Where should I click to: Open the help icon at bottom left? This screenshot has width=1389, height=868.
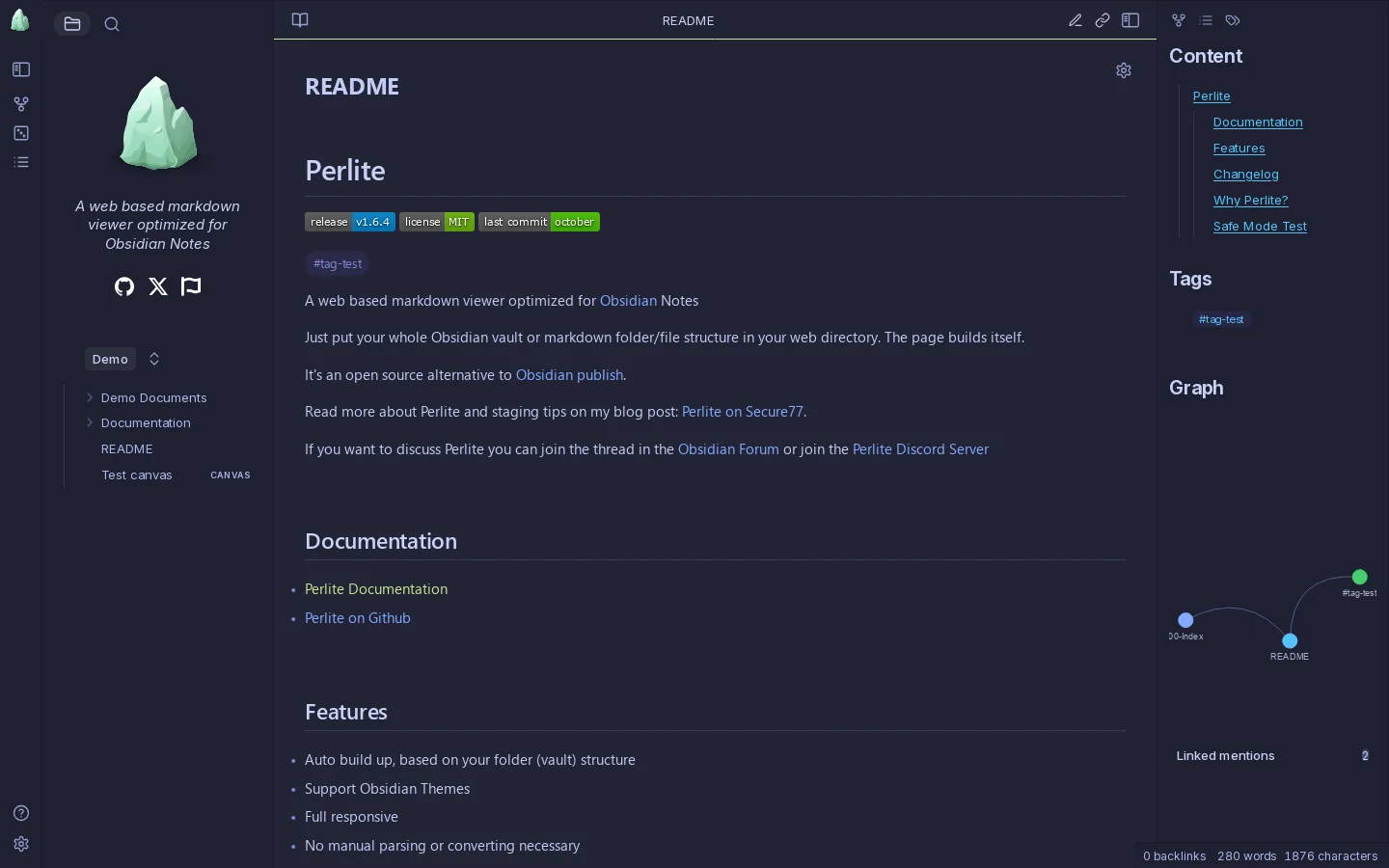(x=21, y=813)
